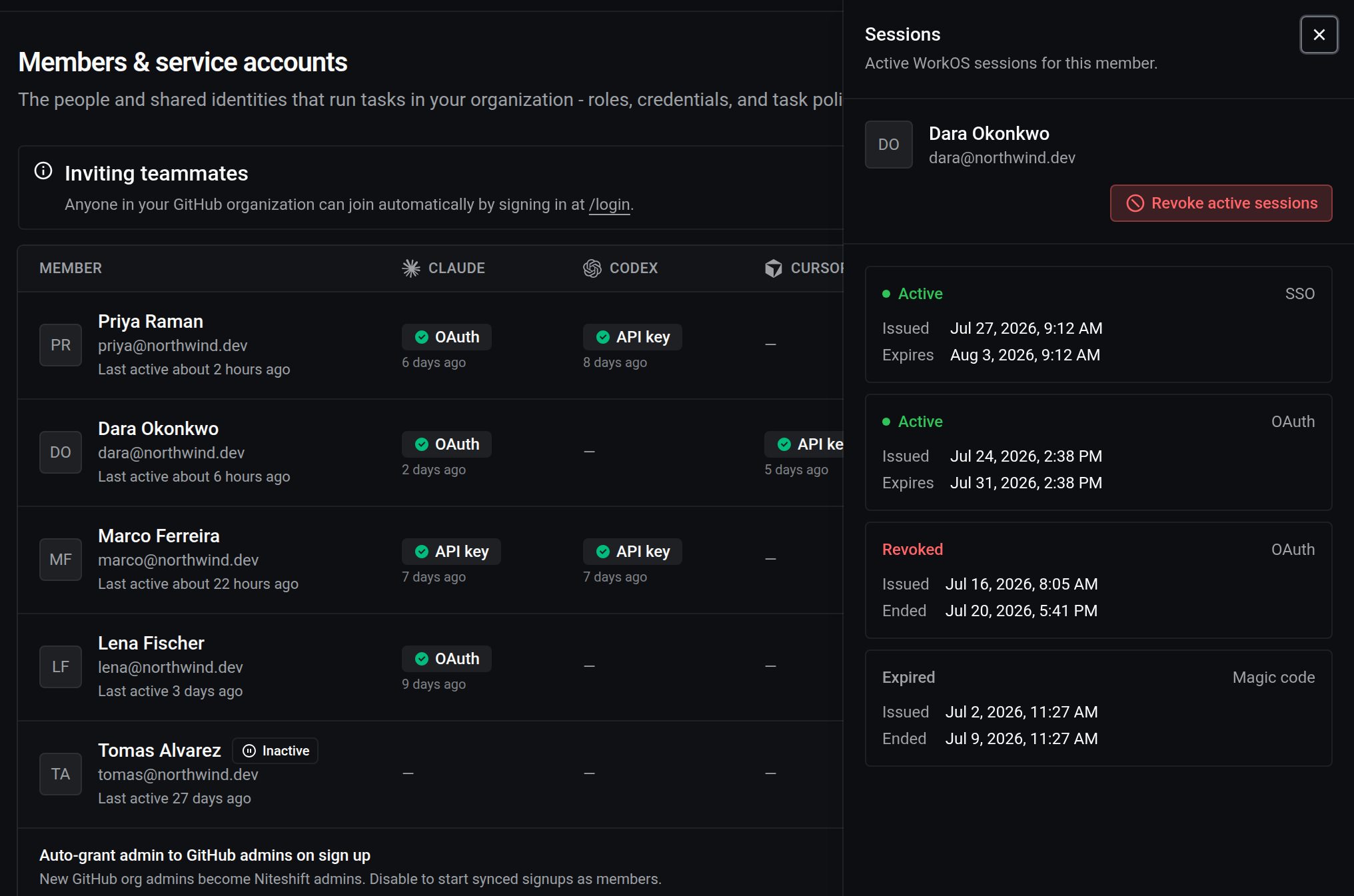Screen dimensions: 1354x896
Task: Click the SSO session type label
Action: click(1300, 294)
